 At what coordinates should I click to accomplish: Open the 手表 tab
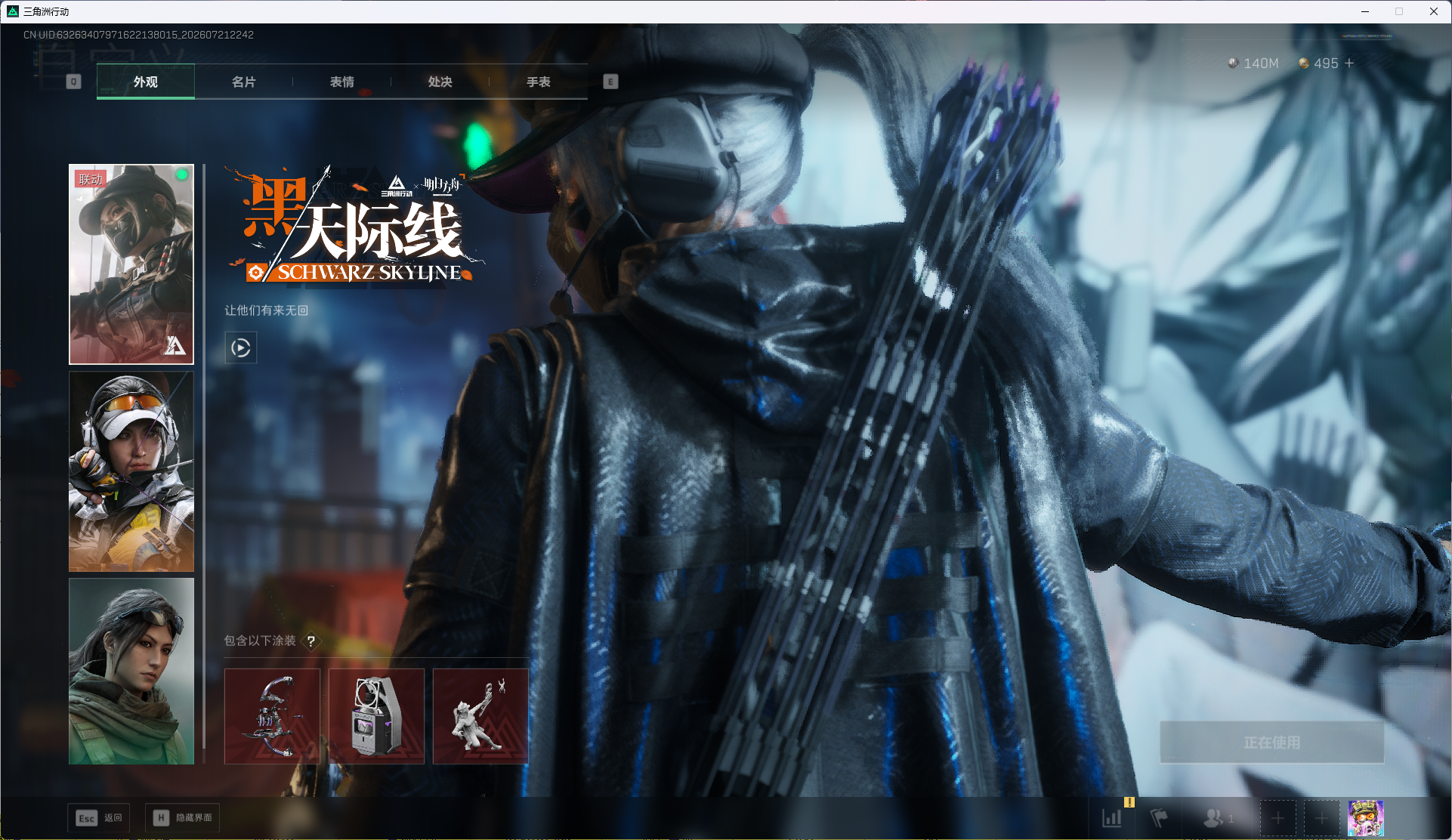(538, 82)
